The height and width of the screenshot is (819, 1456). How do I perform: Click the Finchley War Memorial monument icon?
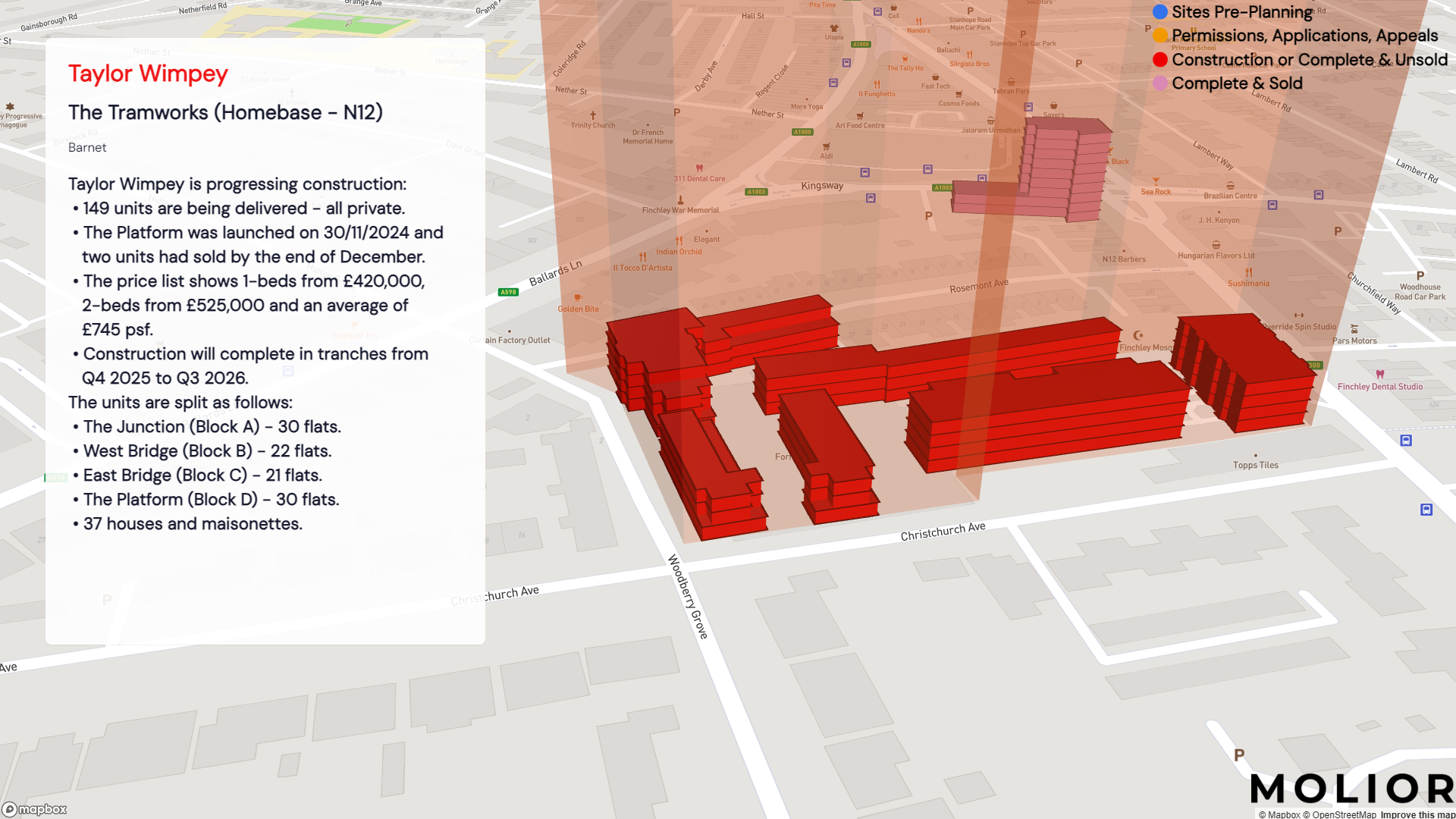[680, 200]
